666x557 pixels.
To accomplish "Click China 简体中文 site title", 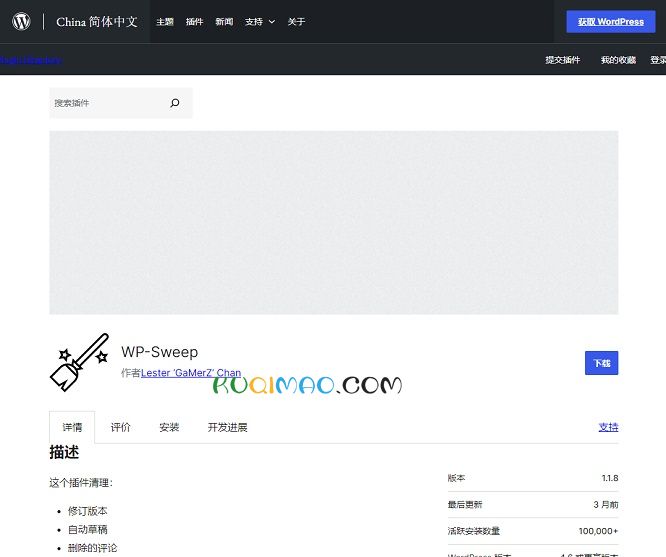I will coord(97,22).
